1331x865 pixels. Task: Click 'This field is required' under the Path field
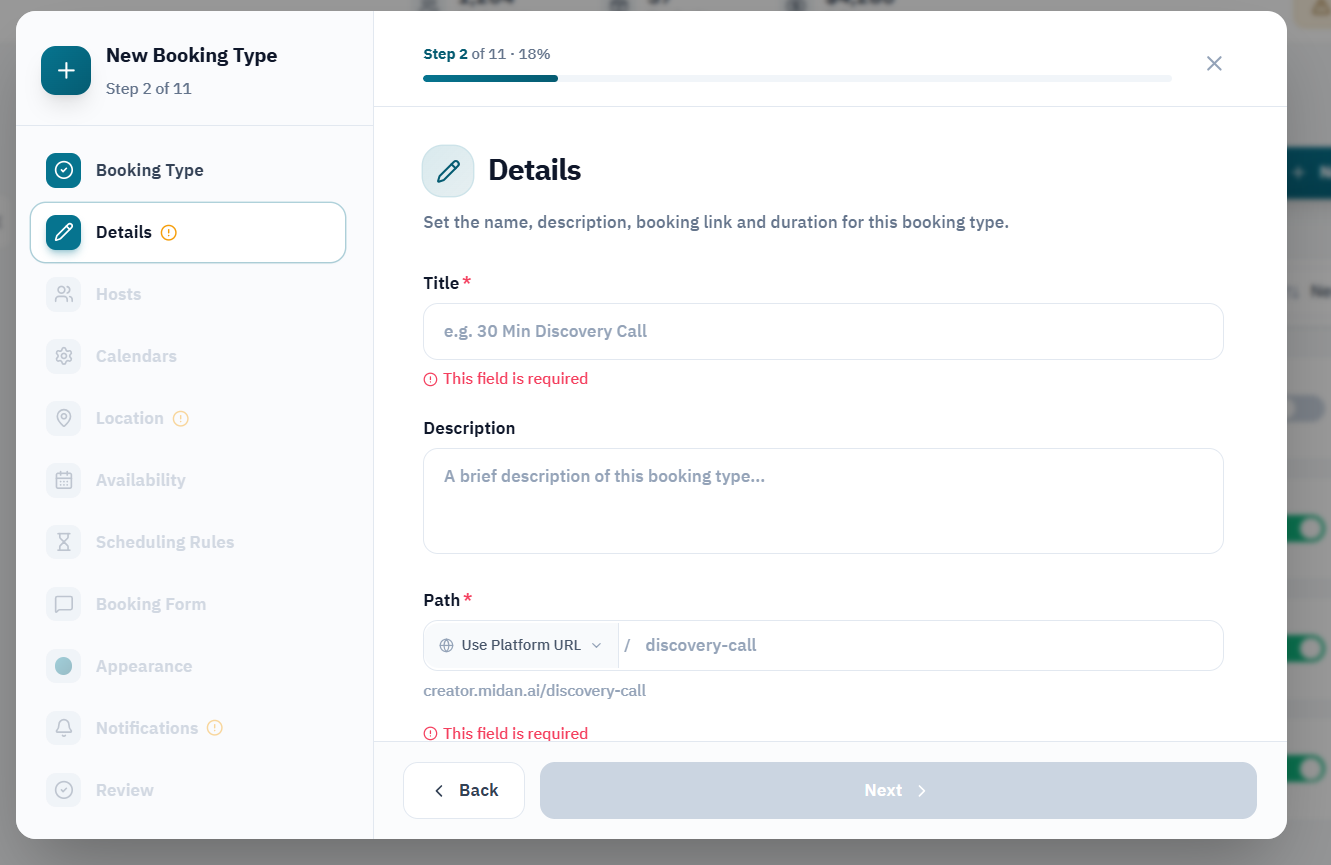pos(515,734)
